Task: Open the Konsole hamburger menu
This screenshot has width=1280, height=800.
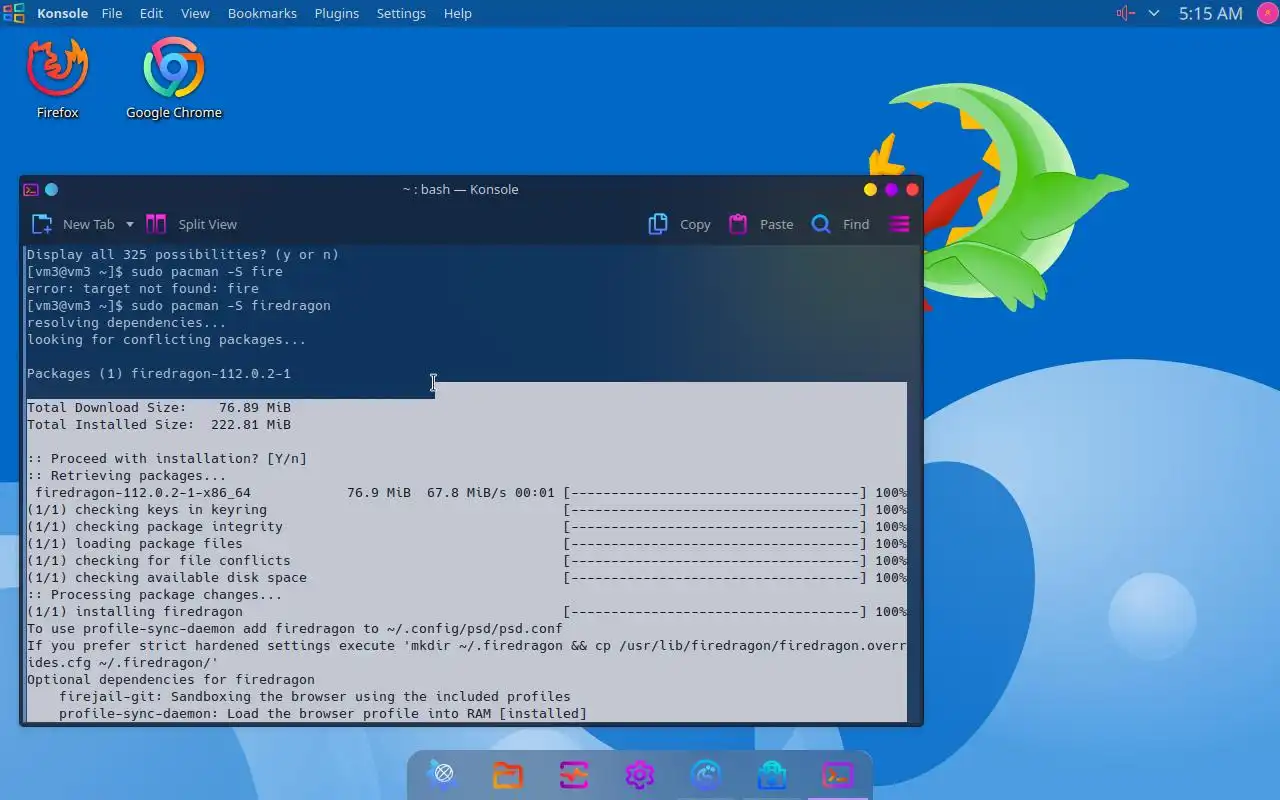Action: click(x=899, y=224)
